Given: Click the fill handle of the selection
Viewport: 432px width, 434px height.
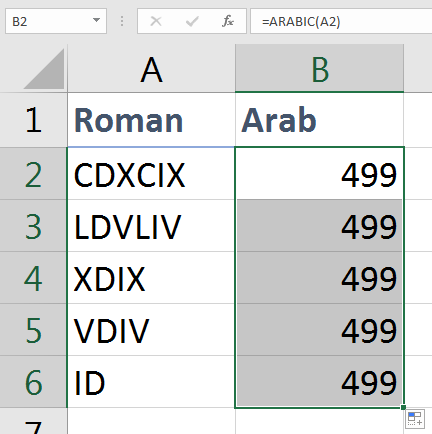Looking at the screenshot, I should click(403, 407).
